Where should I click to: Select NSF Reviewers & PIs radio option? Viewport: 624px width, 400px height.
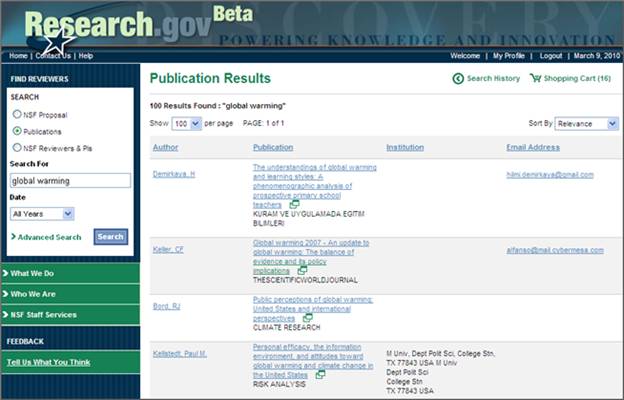click(x=17, y=148)
